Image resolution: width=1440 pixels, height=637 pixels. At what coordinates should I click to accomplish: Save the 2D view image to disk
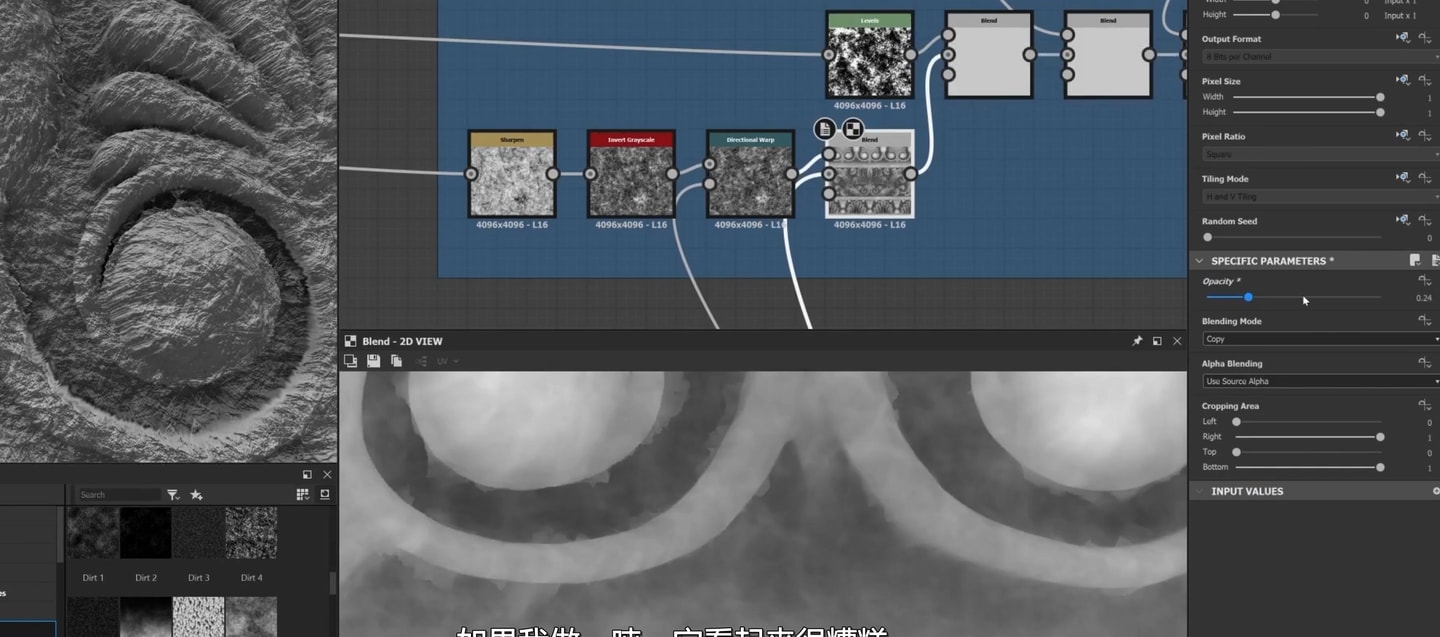(x=373, y=361)
